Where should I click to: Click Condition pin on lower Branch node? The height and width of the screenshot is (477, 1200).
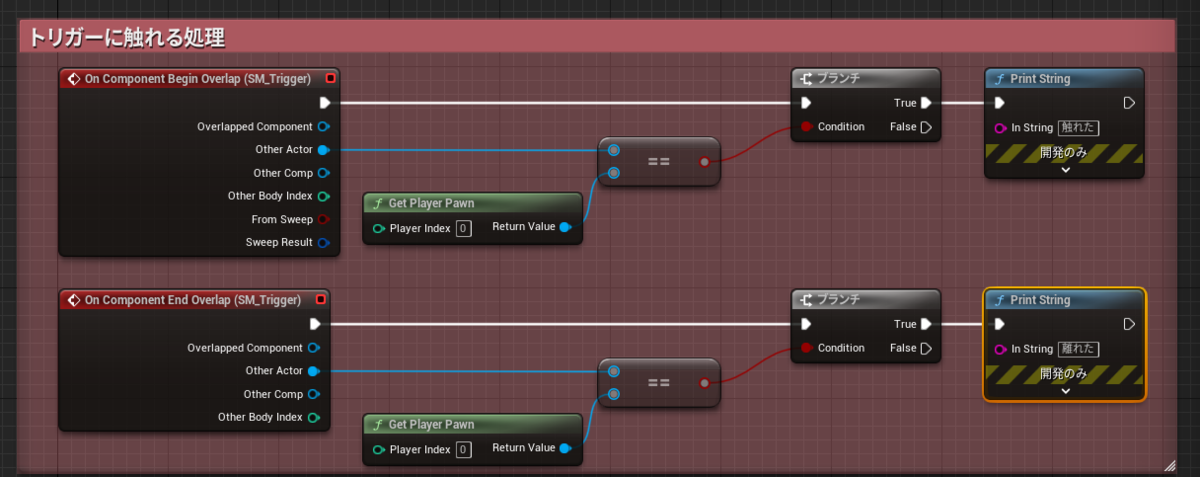pos(806,348)
